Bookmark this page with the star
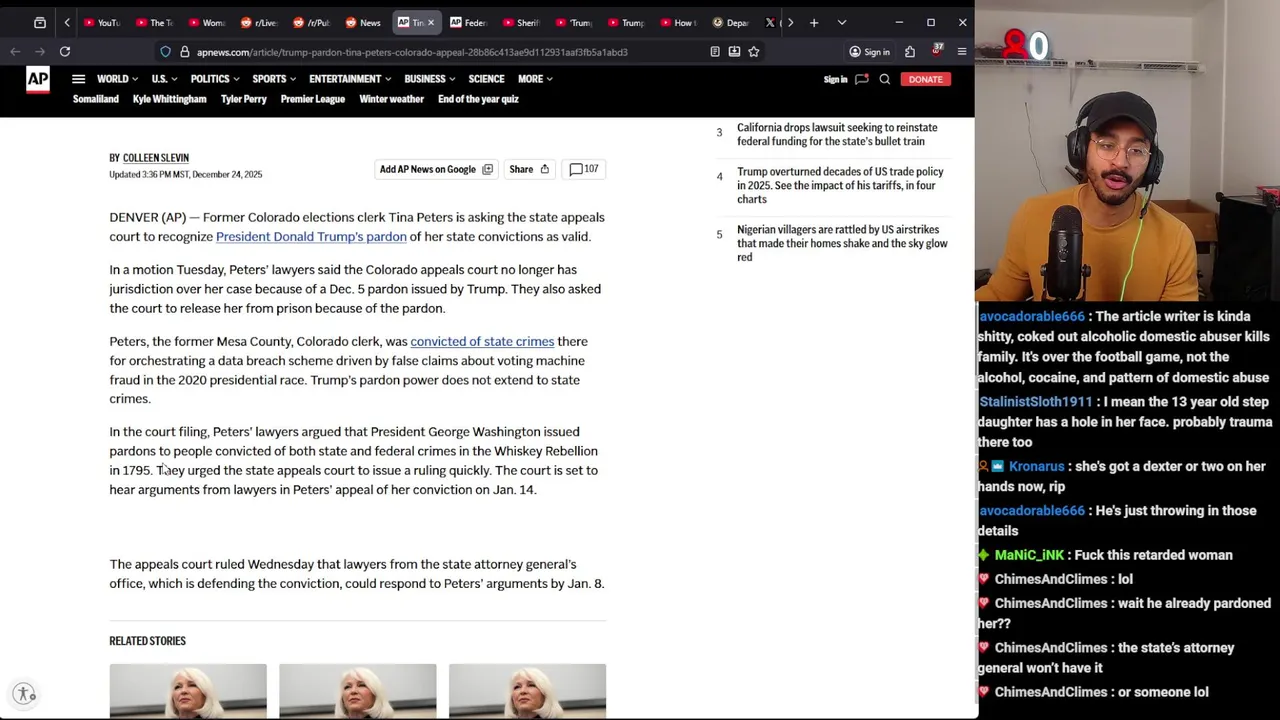Viewport: 1280px width, 720px height. pyautogui.click(x=754, y=52)
